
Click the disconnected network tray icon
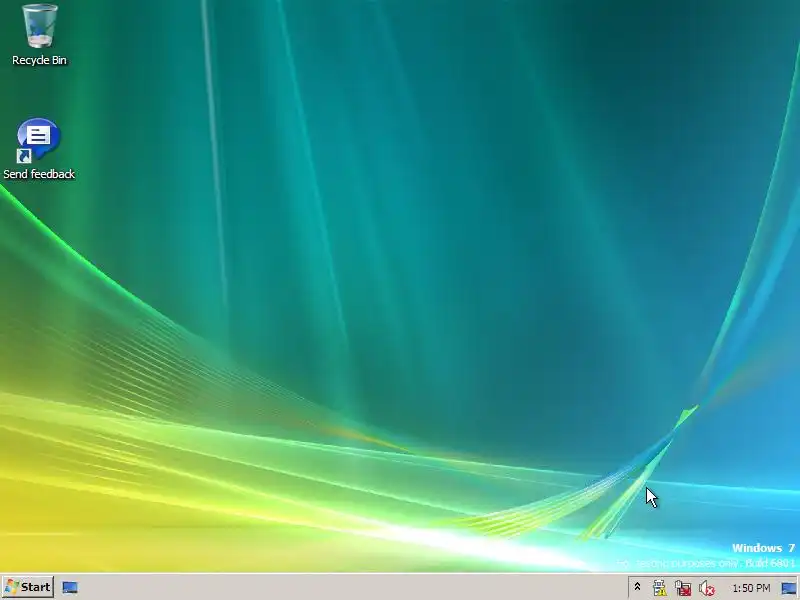pos(683,588)
